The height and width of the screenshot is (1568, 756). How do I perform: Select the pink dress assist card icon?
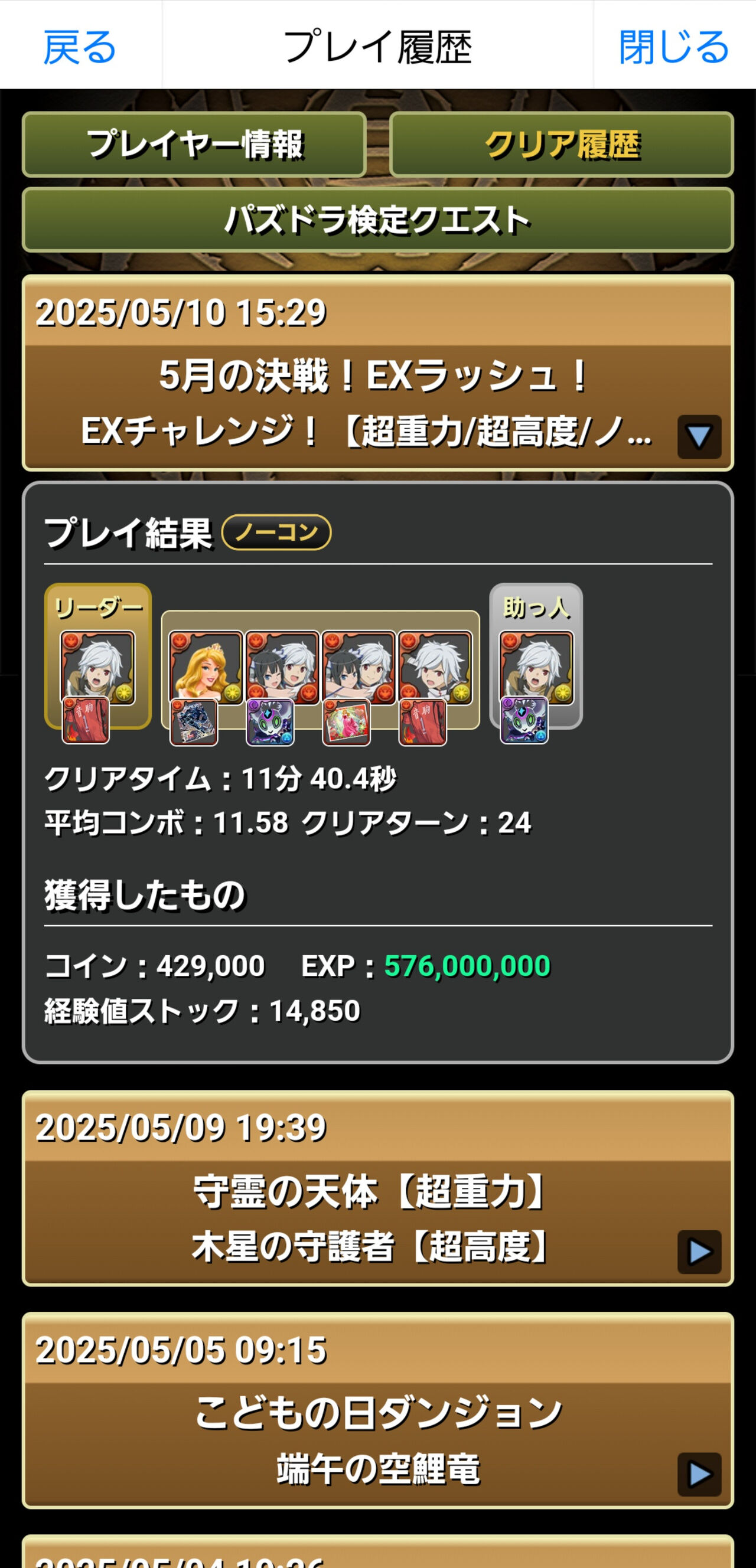pos(346,722)
